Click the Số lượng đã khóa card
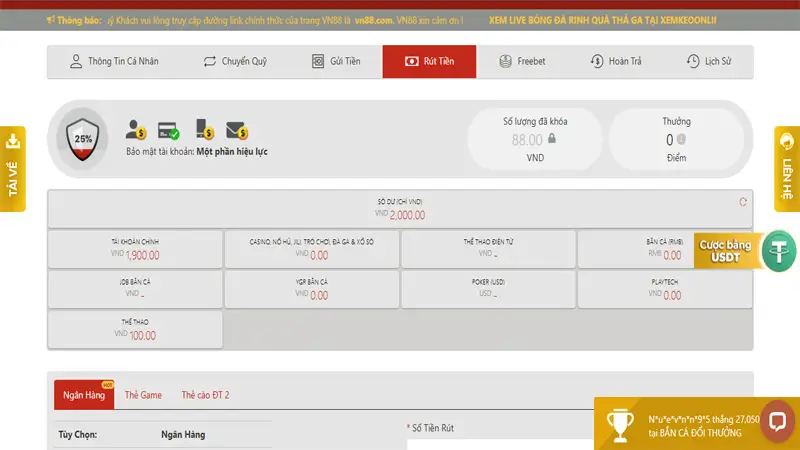 pos(535,139)
